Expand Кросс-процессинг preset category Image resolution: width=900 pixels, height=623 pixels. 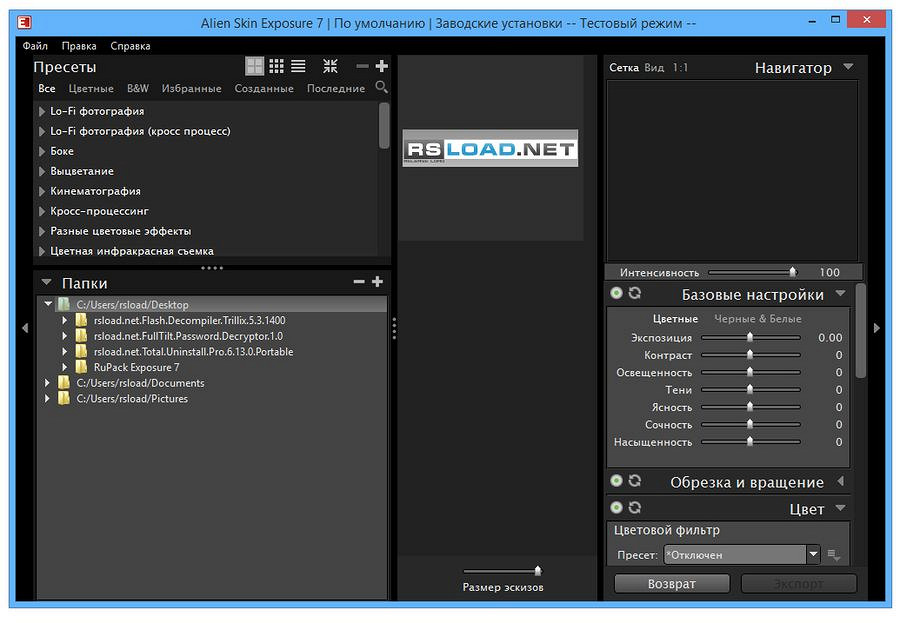[x=42, y=211]
